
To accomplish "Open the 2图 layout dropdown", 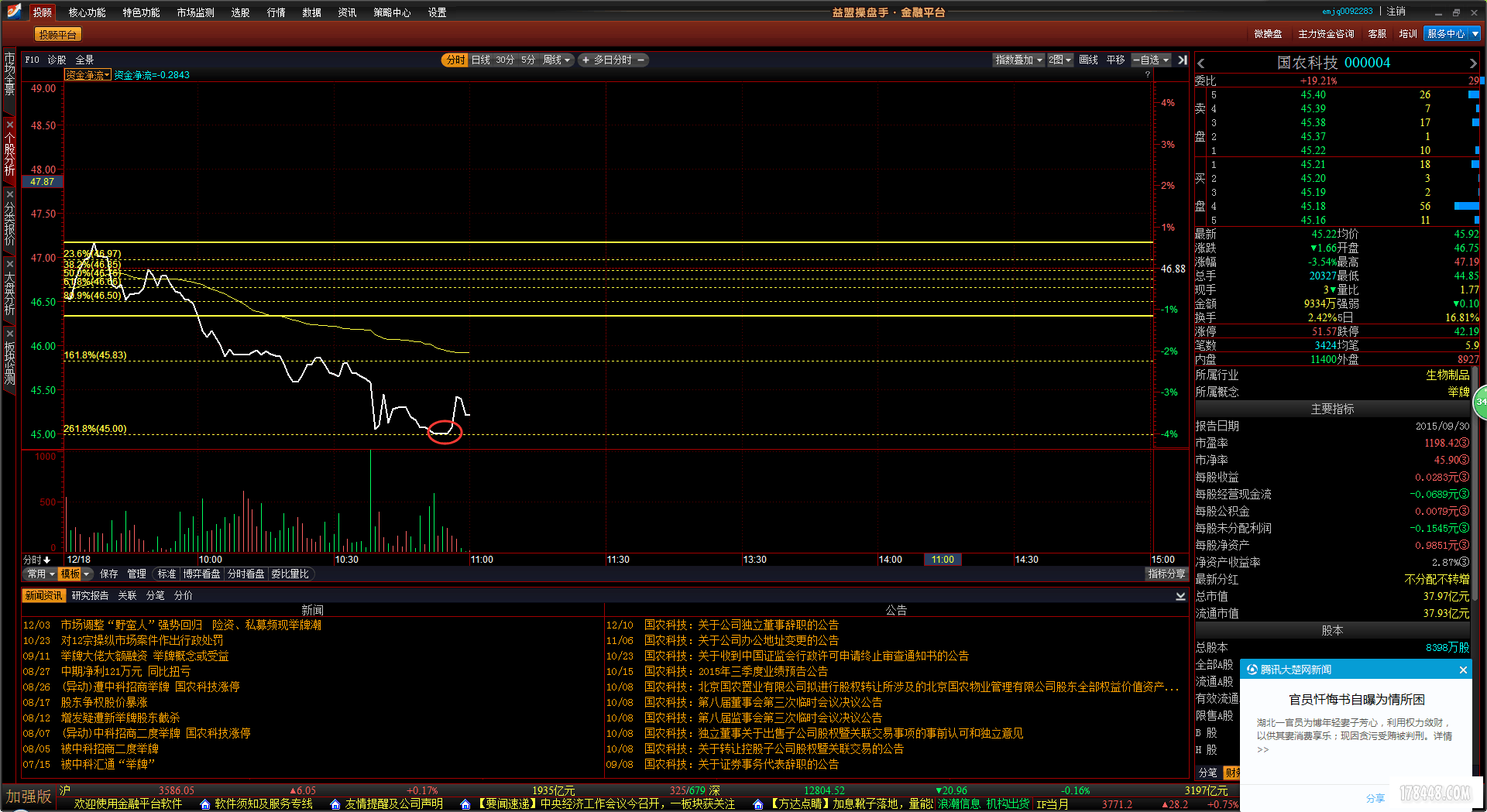I will coord(1060,60).
